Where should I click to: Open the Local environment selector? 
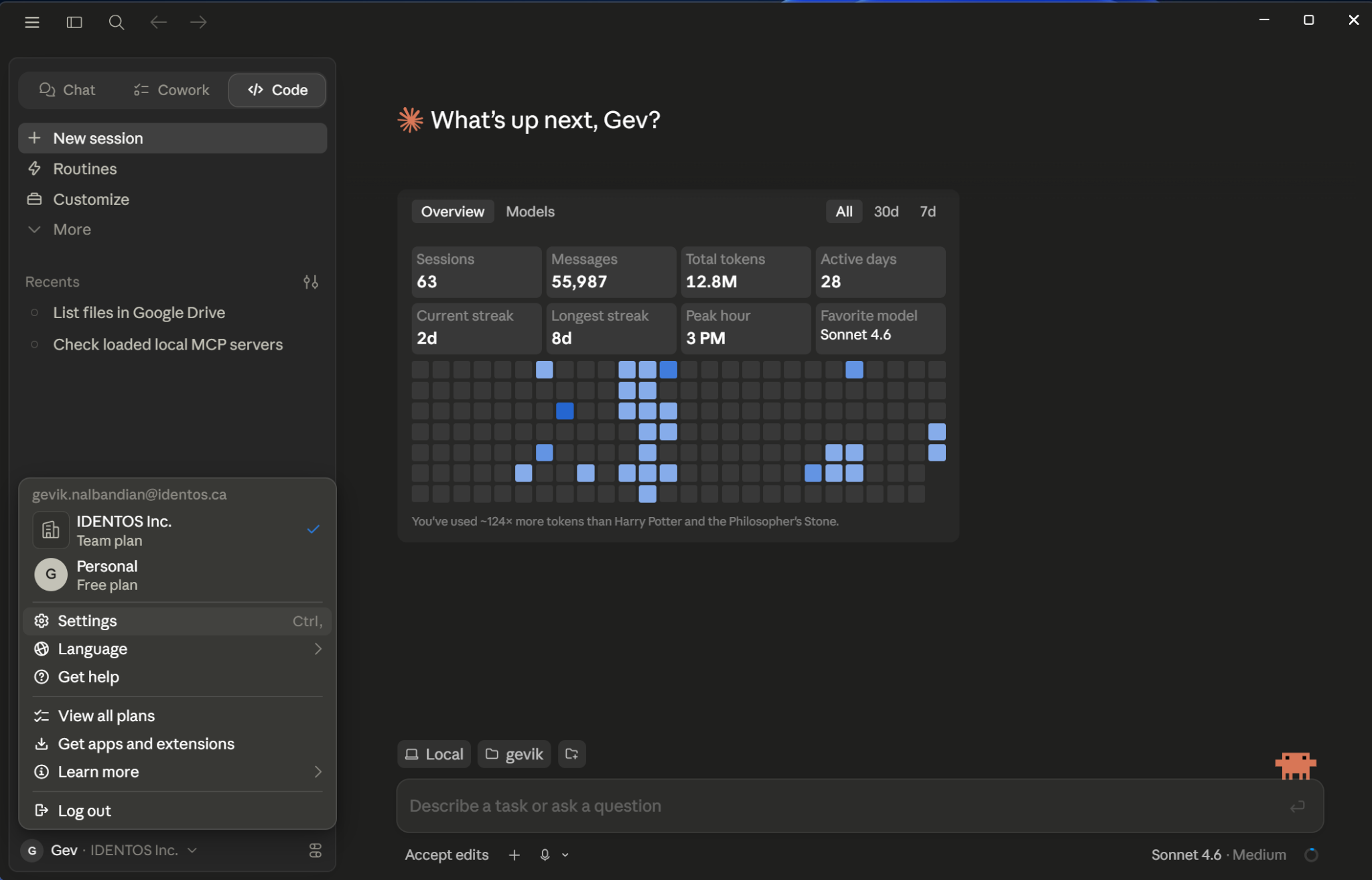pos(434,754)
